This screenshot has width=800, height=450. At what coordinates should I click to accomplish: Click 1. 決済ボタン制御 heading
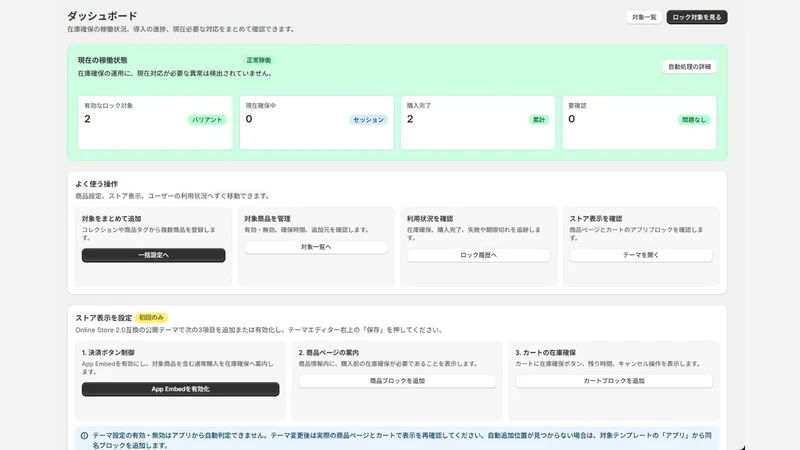108,353
